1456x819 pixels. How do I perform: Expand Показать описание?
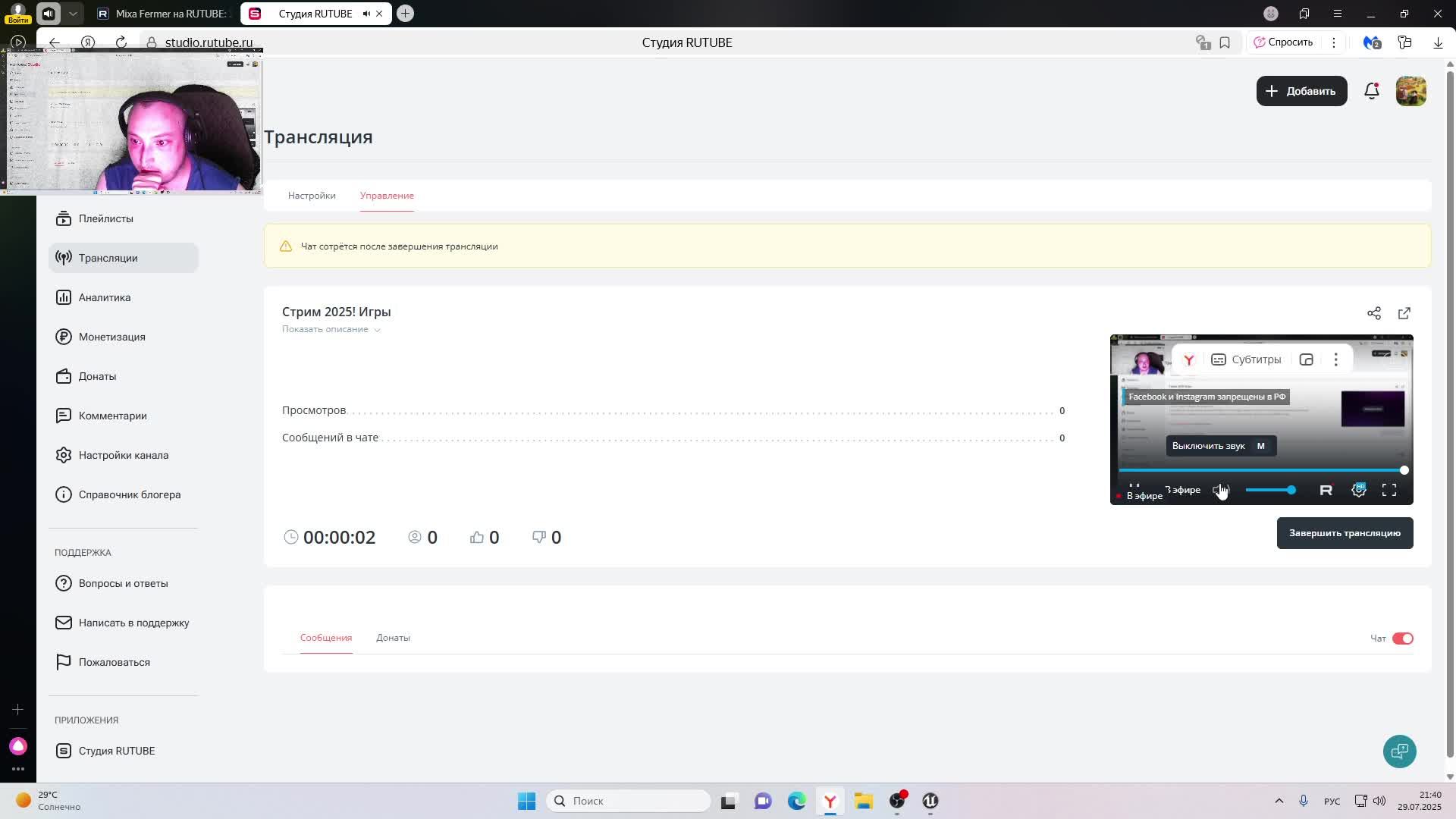click(331, 329)
